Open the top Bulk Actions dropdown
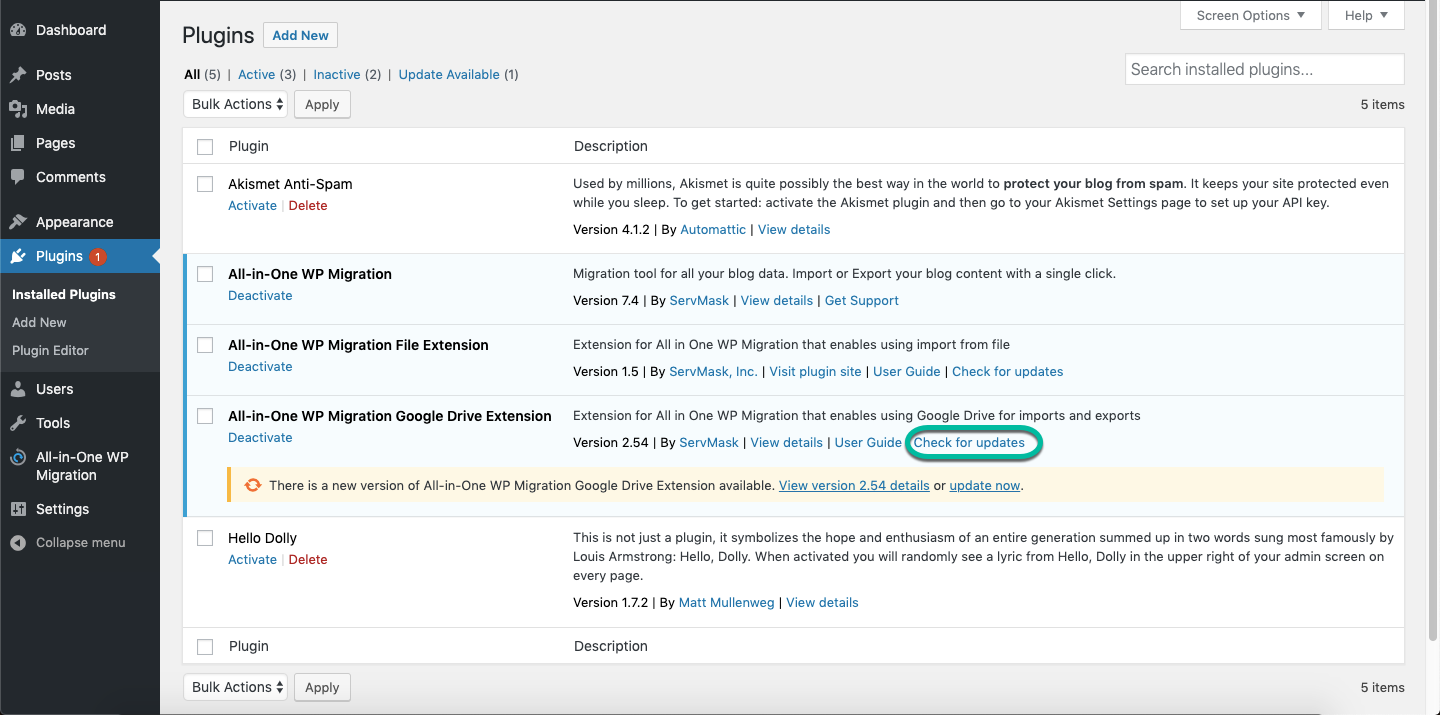1440x715 pixels. pyautogui.click(x=235, y=104)
